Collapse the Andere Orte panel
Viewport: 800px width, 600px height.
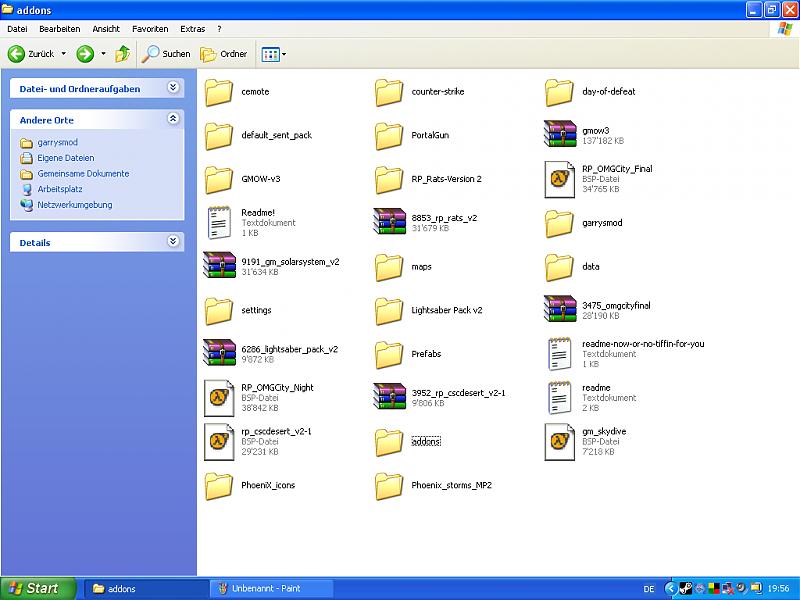pyautogui.click(x=173, y=119)
